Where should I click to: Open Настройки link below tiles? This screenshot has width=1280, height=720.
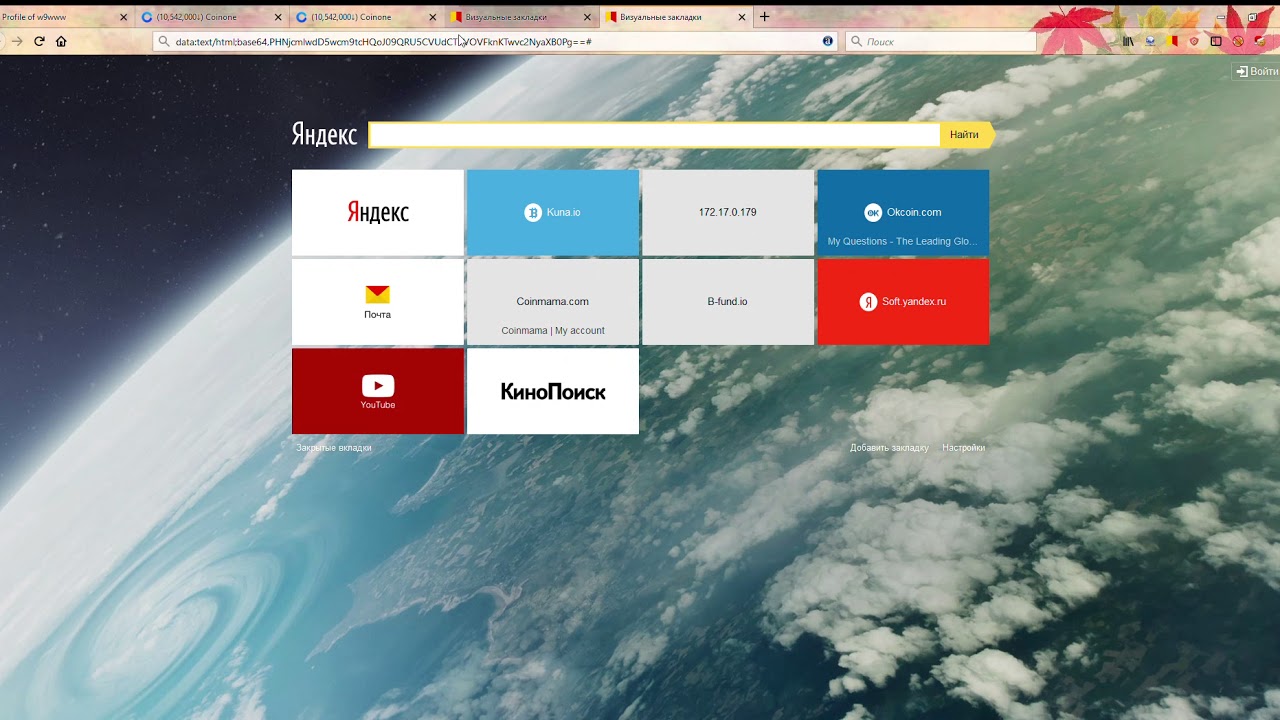[964, 448]
